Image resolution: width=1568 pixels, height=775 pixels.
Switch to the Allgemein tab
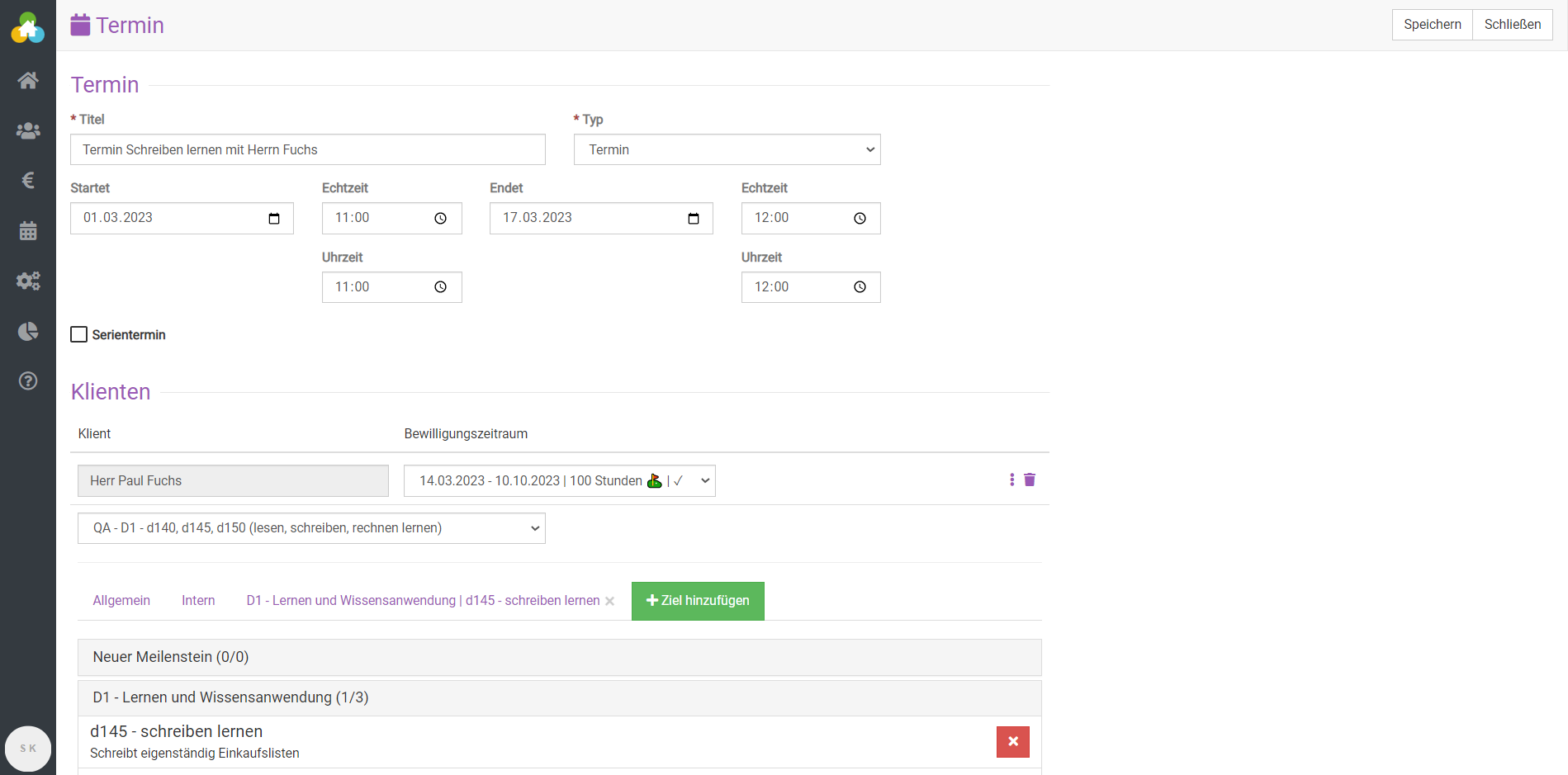coord(121,601)
